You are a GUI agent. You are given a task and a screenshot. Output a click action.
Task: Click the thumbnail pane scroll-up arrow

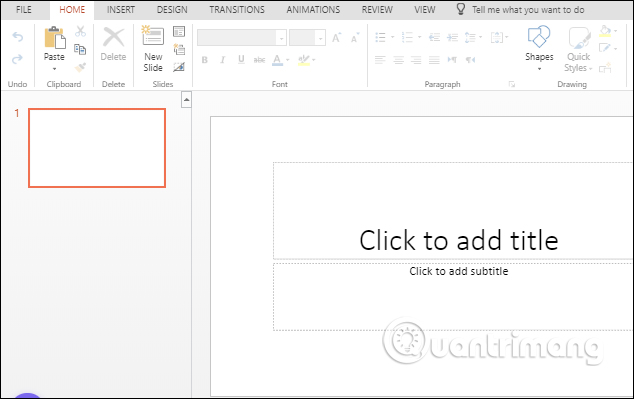point(186,99)
